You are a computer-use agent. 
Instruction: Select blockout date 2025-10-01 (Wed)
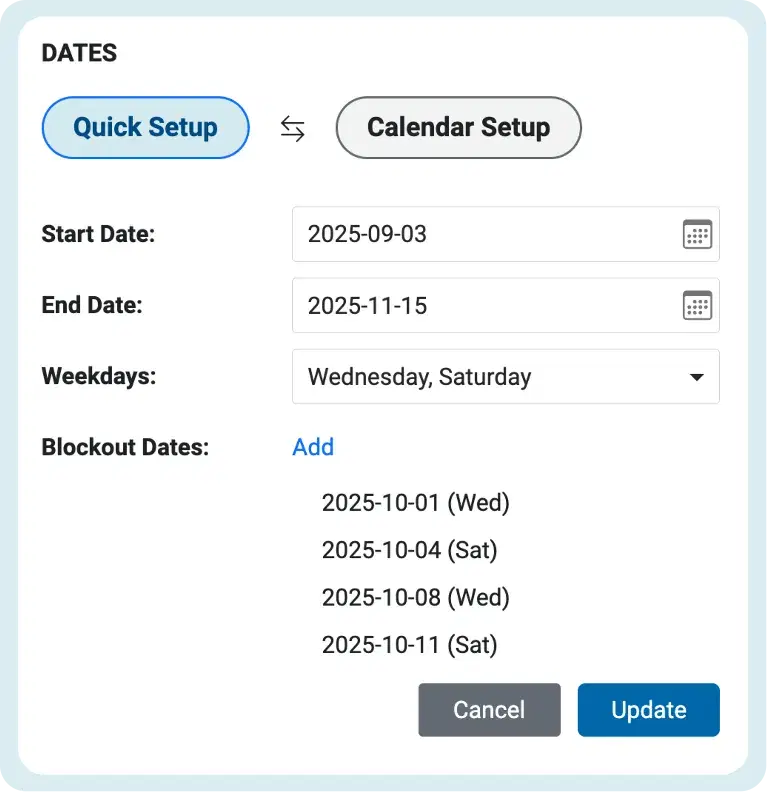point(416,503)
